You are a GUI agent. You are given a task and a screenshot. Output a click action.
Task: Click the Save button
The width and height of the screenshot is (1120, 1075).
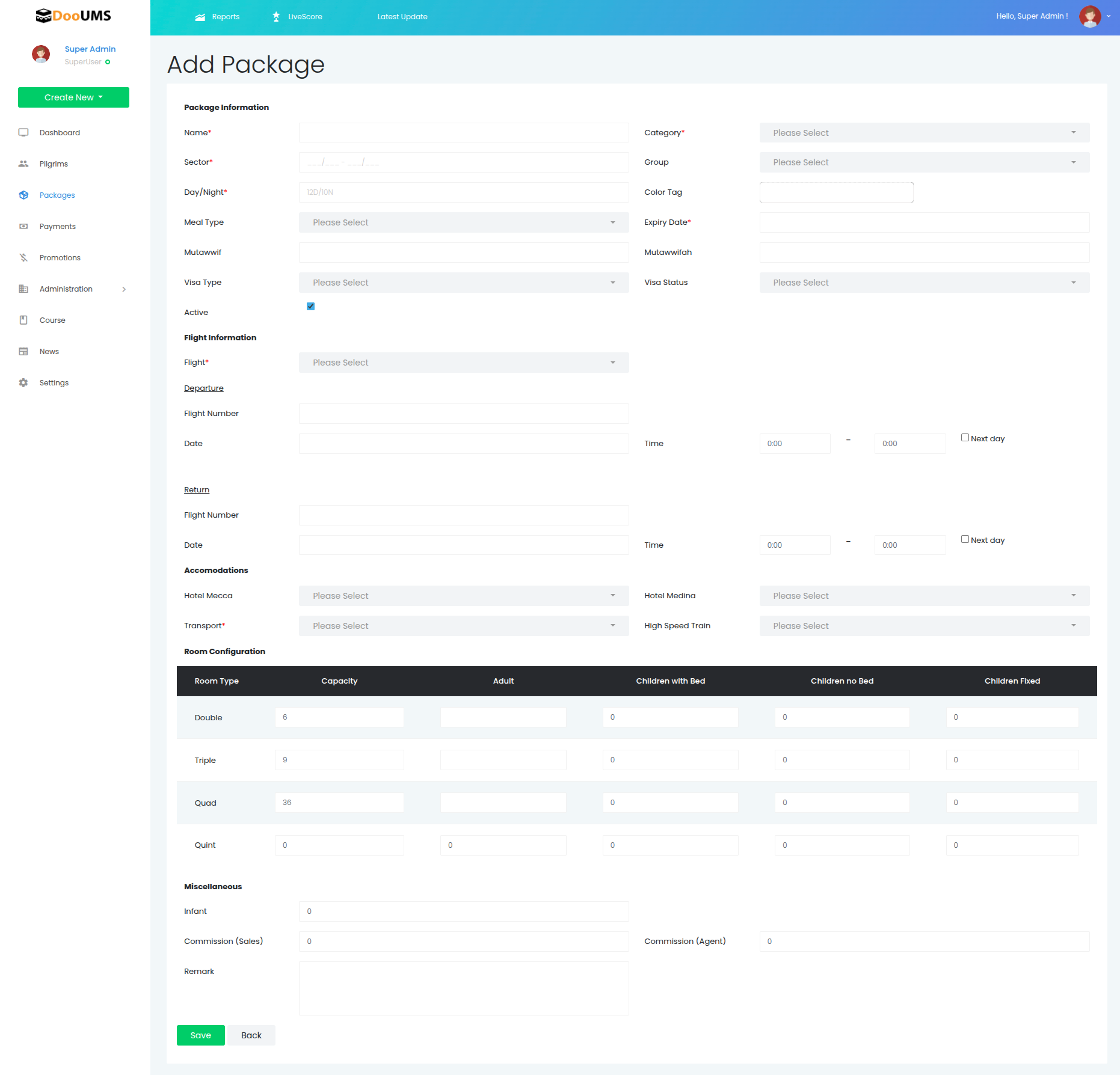tap(201, 1035)
